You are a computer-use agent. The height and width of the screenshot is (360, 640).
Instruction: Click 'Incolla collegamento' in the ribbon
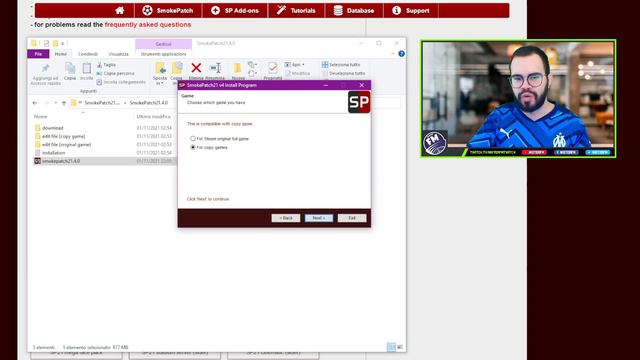(x=121, y=82)
